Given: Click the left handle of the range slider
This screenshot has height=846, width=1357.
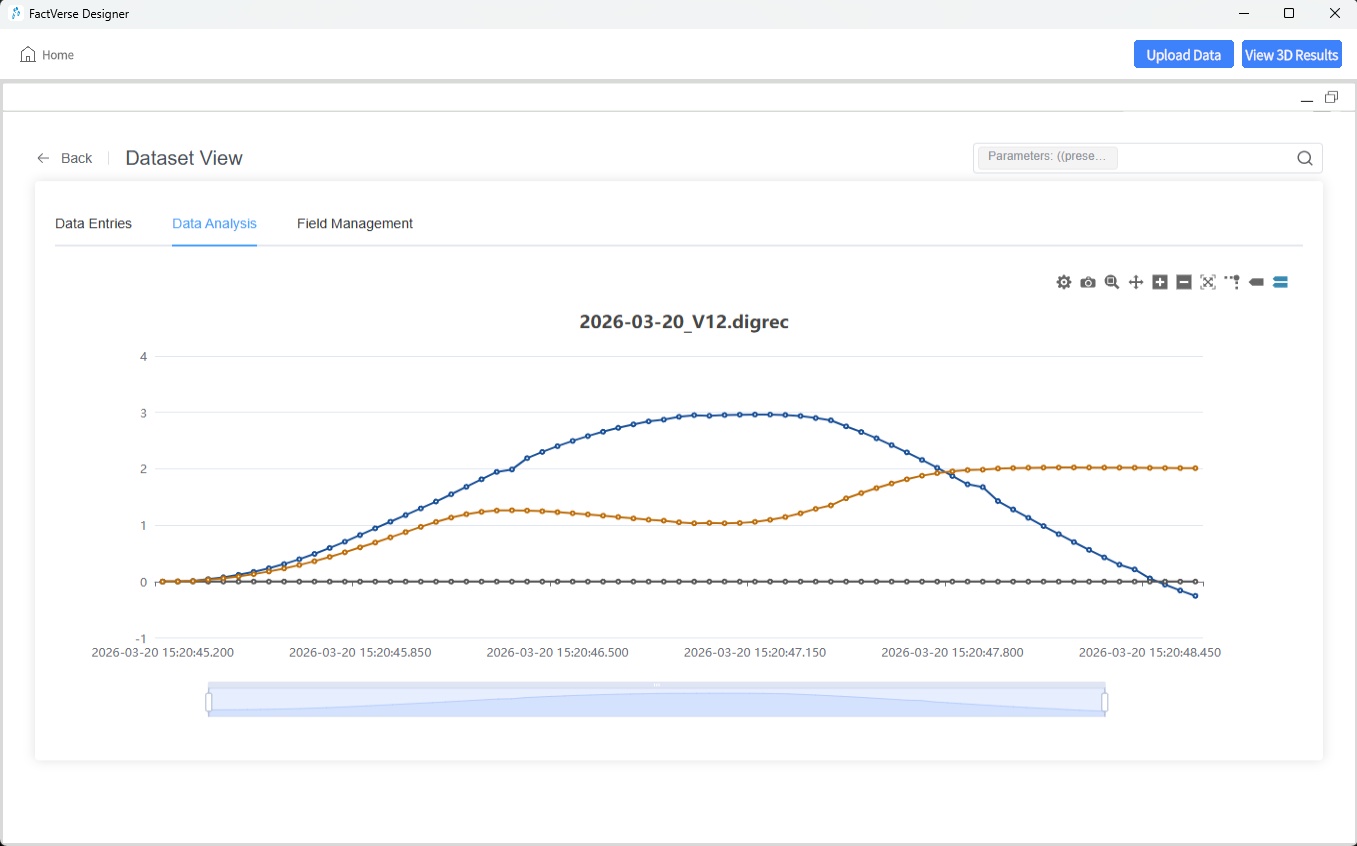Looking at the screenshot, I should click(x=209, y=699).
